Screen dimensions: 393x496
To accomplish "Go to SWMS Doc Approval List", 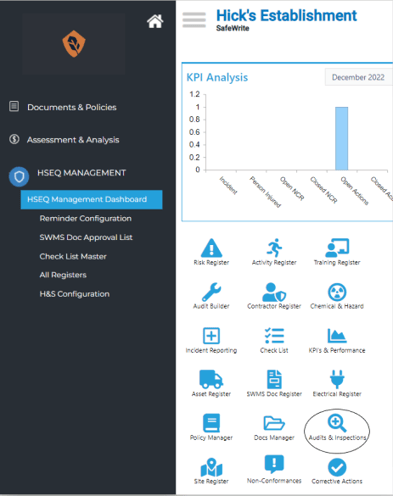I will tap(86, 237).
